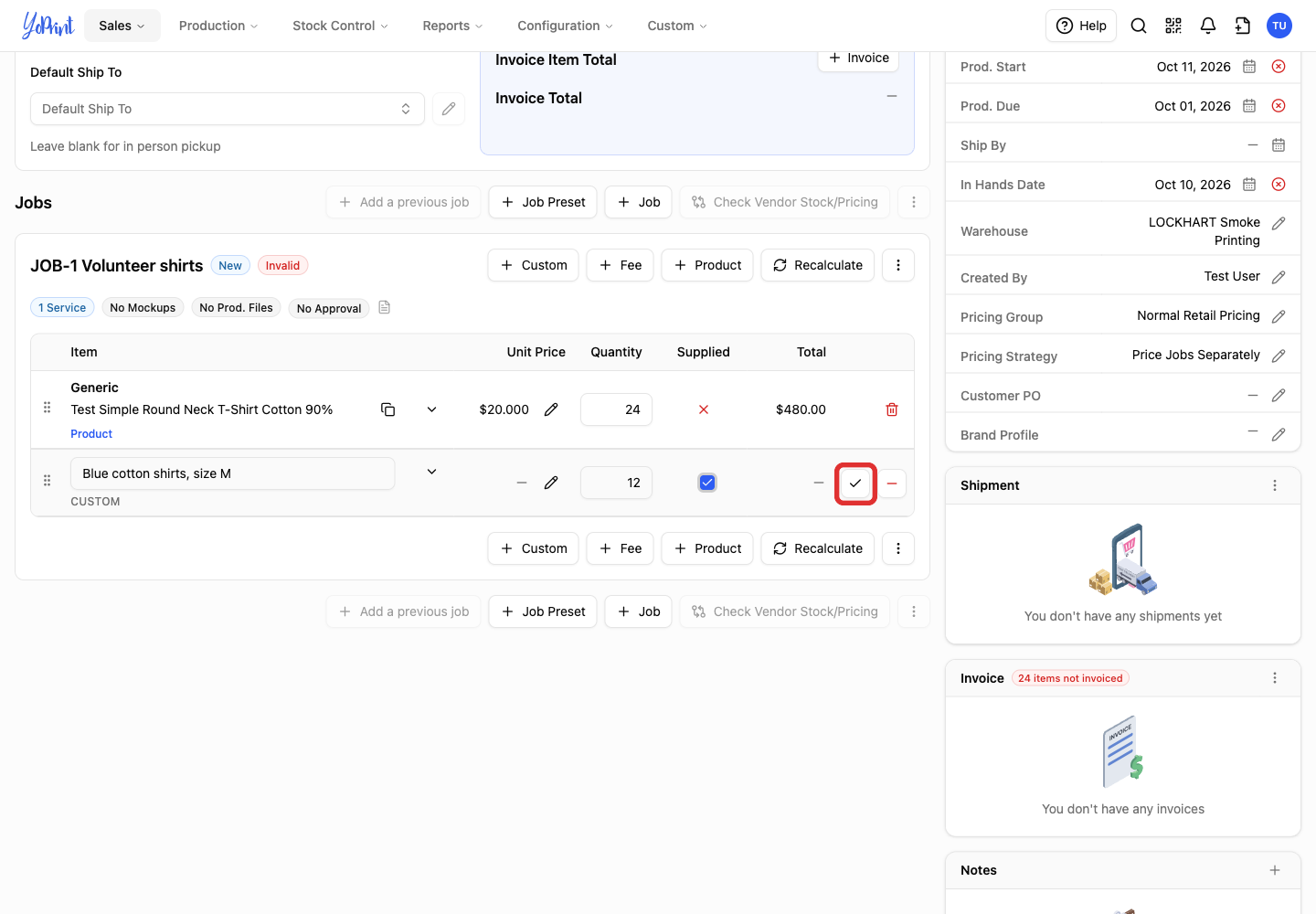This screenshot has width=1316, height=914.
Task: Edit unit price of Generic T-Shirt
Action: pos(551,409)
